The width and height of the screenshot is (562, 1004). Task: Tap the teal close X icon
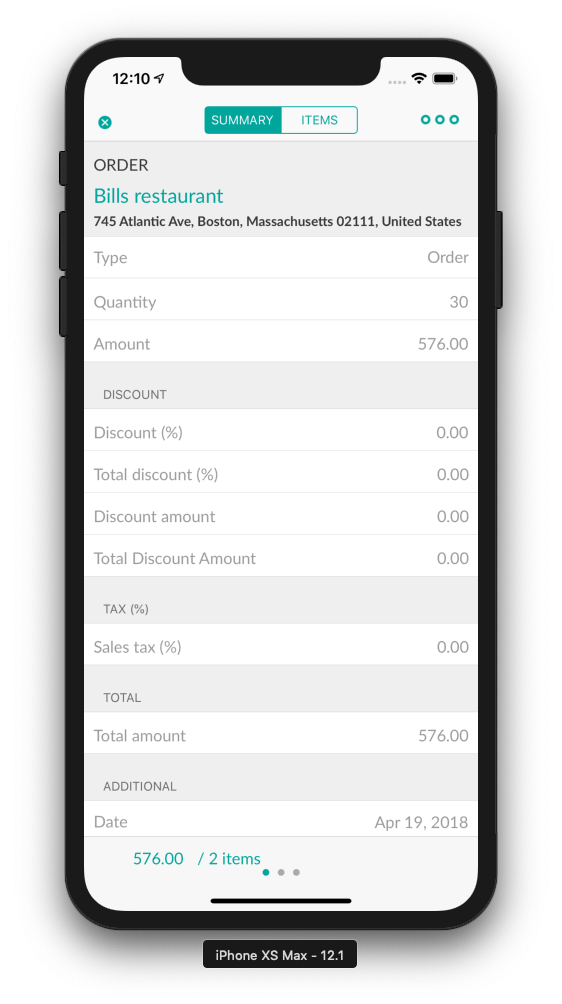click(105, 122)
